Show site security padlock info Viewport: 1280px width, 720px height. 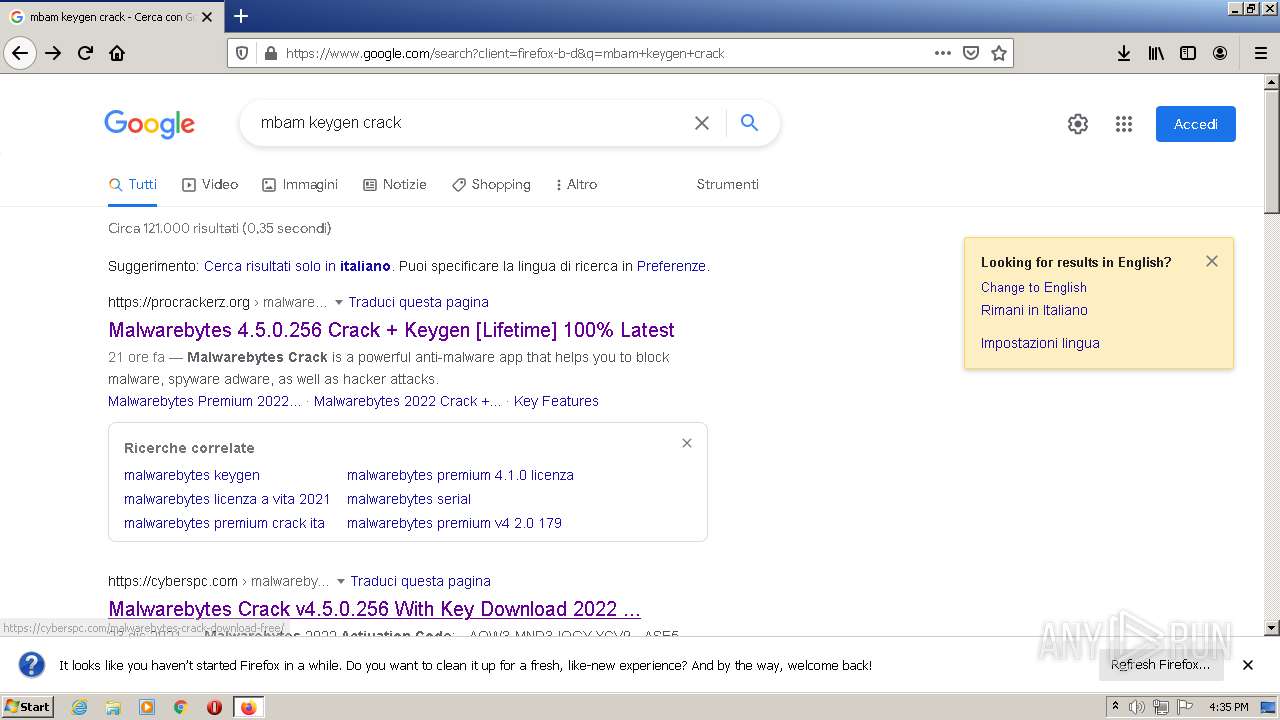269,53
